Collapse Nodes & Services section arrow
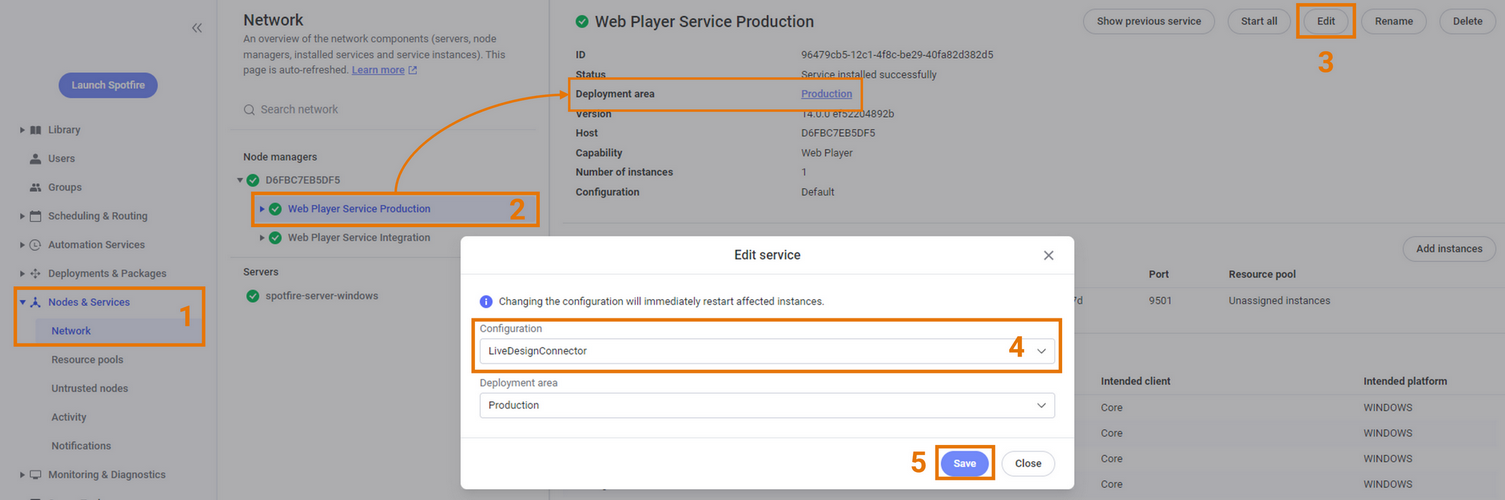1505x500 pixels. click(22, 302)
